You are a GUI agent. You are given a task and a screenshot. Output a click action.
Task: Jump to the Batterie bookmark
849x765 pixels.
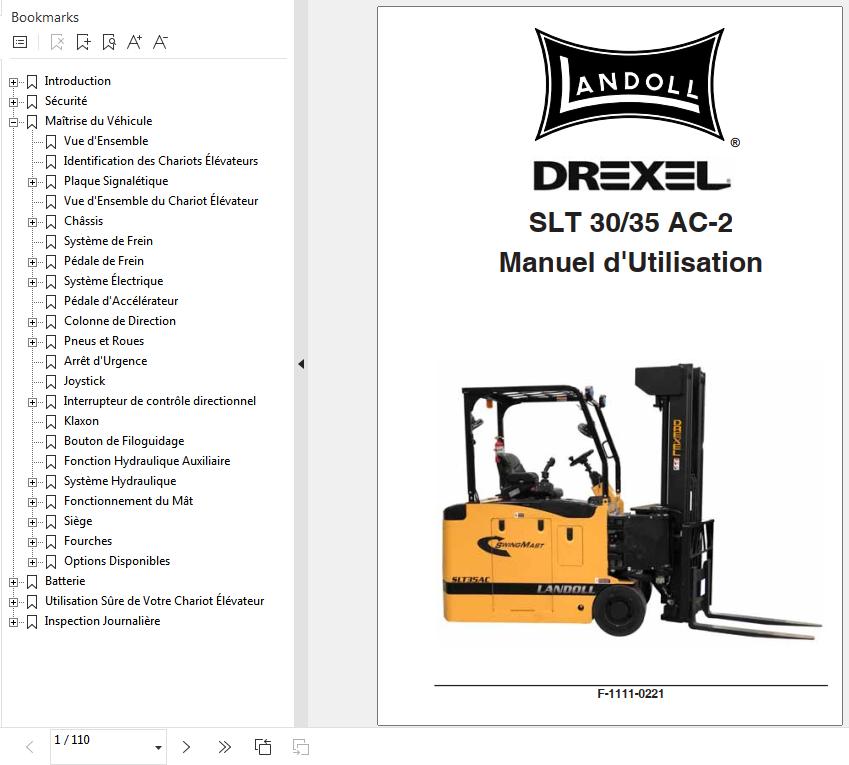(x=65, y=582)
